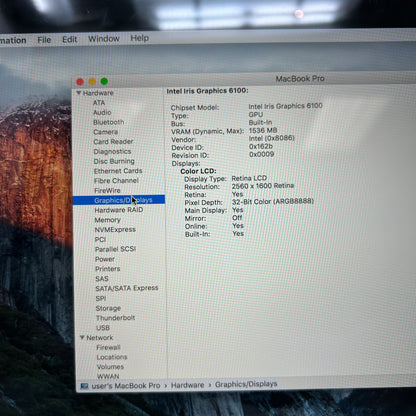The width and height of the screenshot is (416, 416).
Task: Select Bluetooth in the sidebar
Action: (x=109, y=122)
